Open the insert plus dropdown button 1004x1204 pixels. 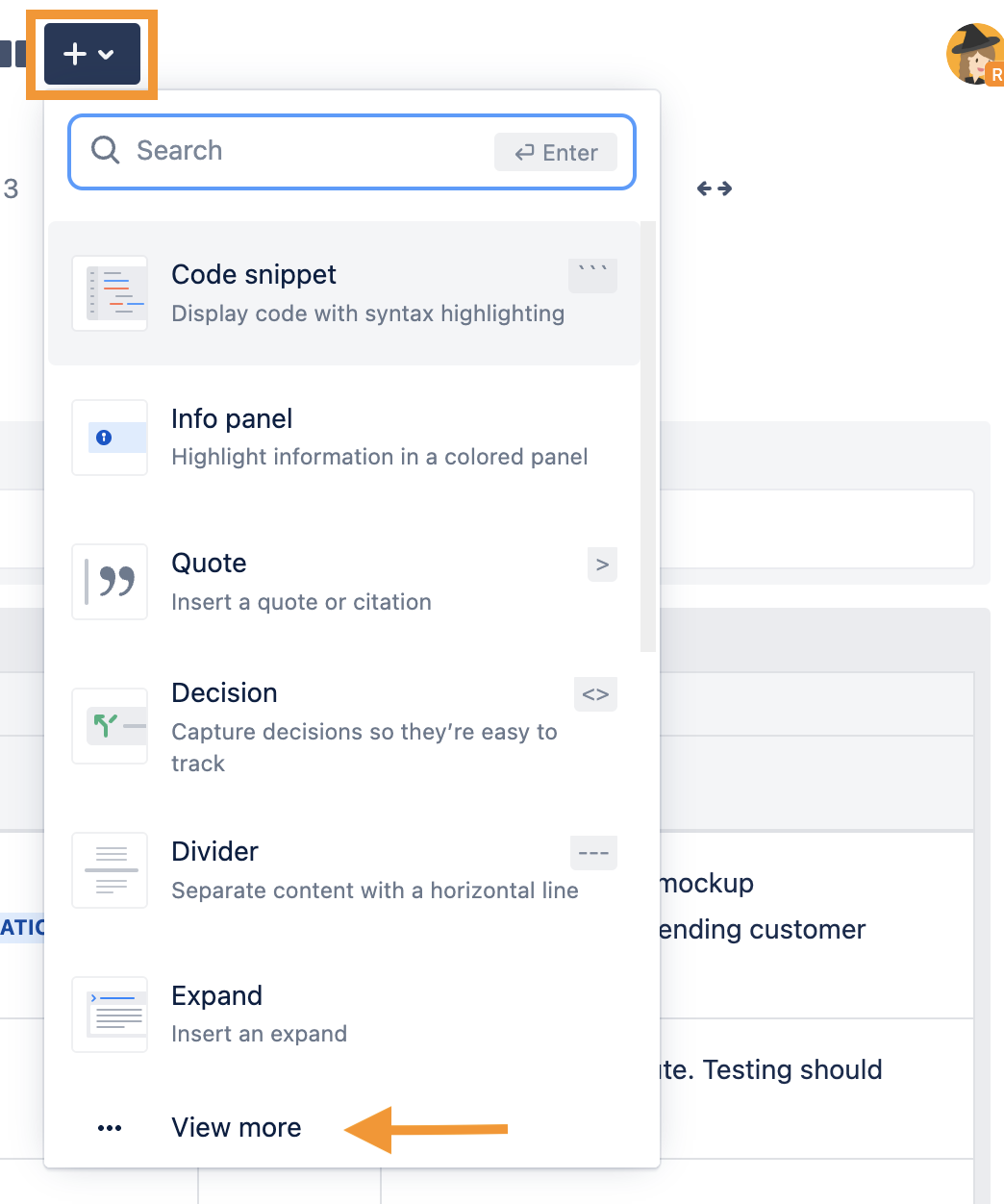click(92, 55)
